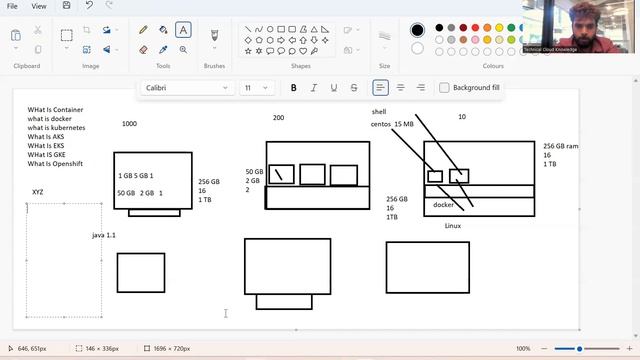Open the Size line thickness dropdown

click(x=384, y=40)
